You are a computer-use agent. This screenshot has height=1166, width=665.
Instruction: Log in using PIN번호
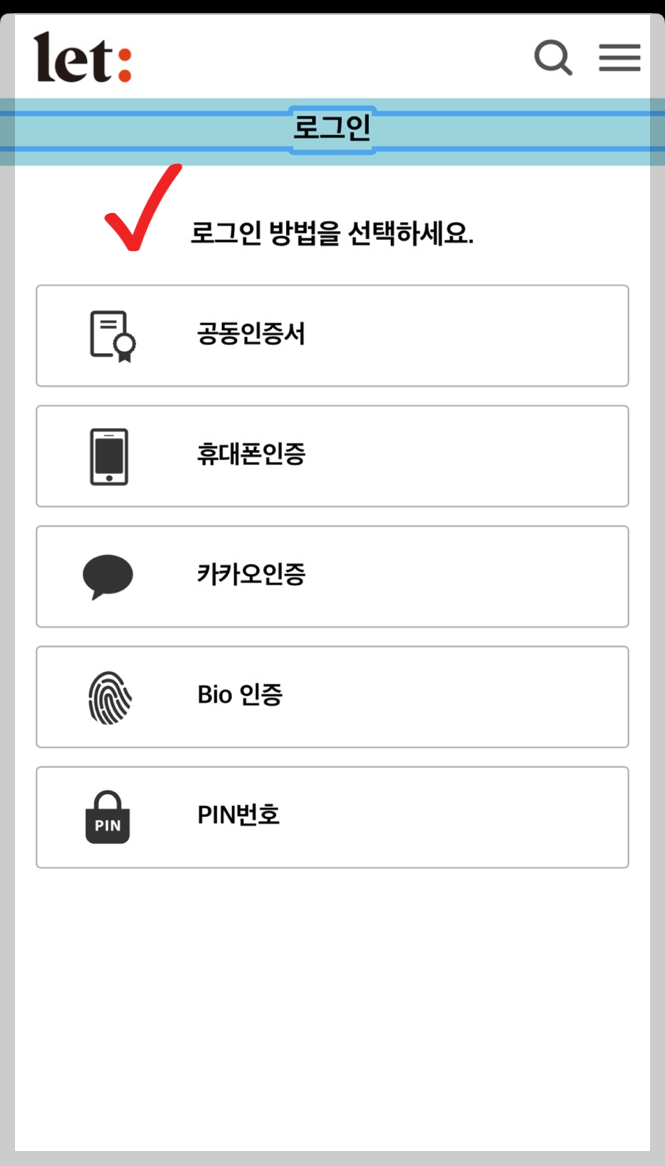(332, 816)
